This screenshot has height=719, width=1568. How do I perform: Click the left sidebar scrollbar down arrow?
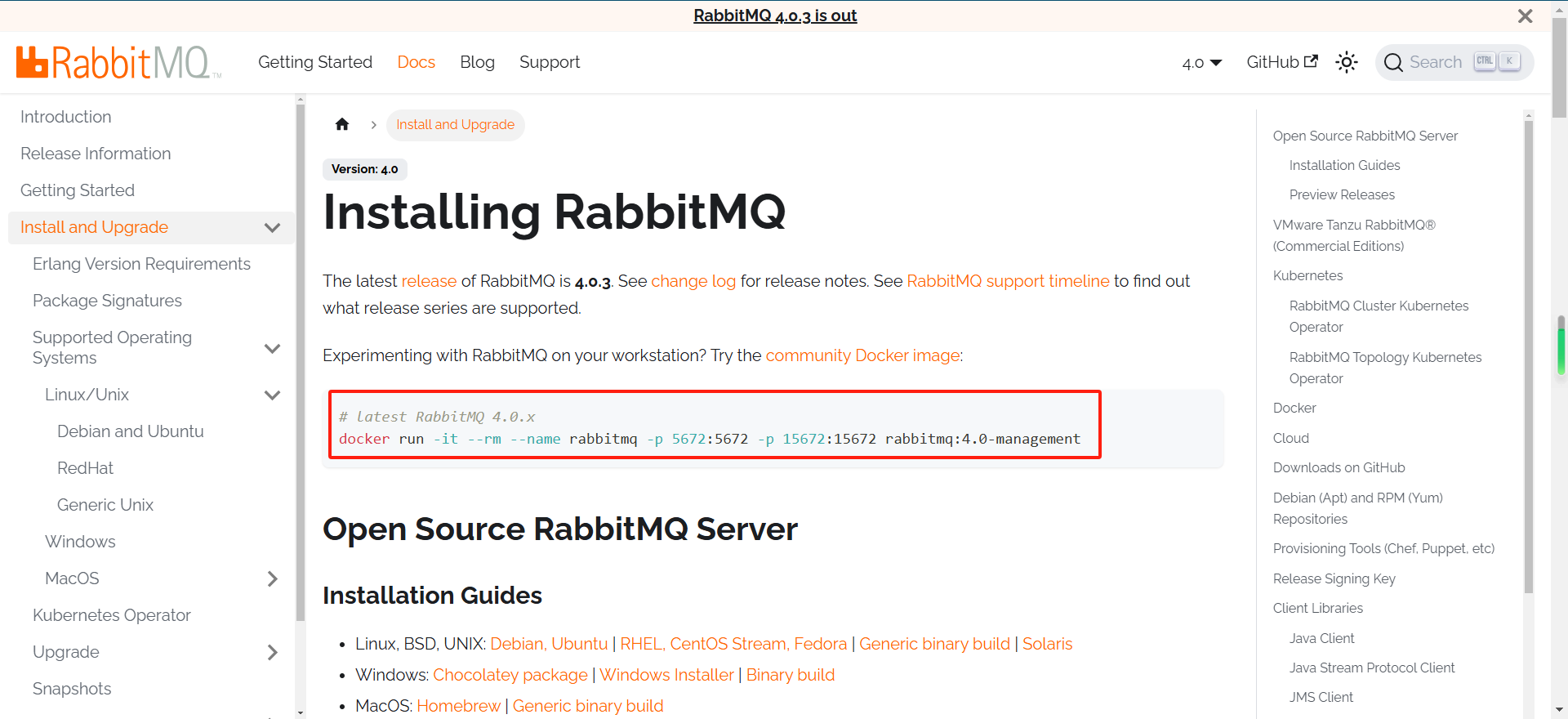[x=301, y=712]
